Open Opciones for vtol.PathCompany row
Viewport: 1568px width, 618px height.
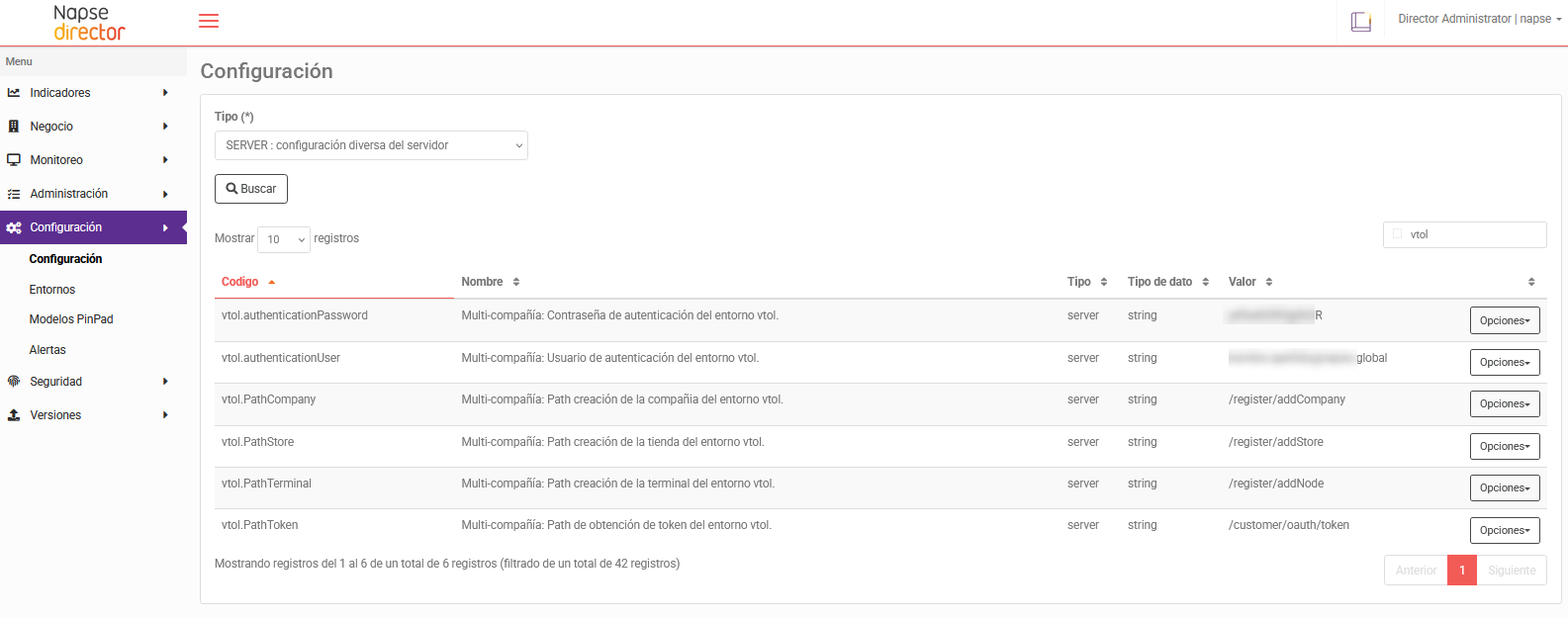pos(1504,404)
